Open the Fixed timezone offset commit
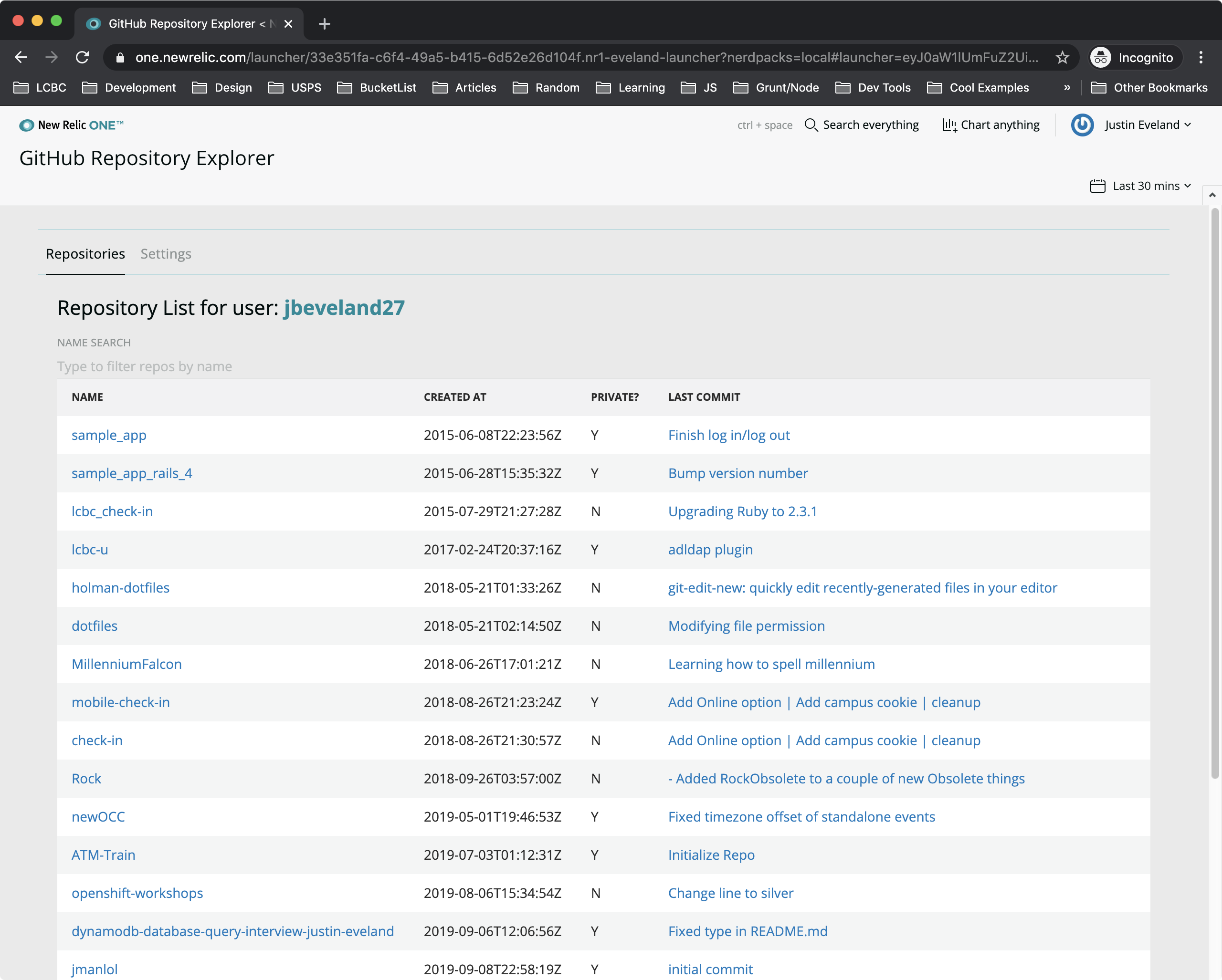 point(801,816)
